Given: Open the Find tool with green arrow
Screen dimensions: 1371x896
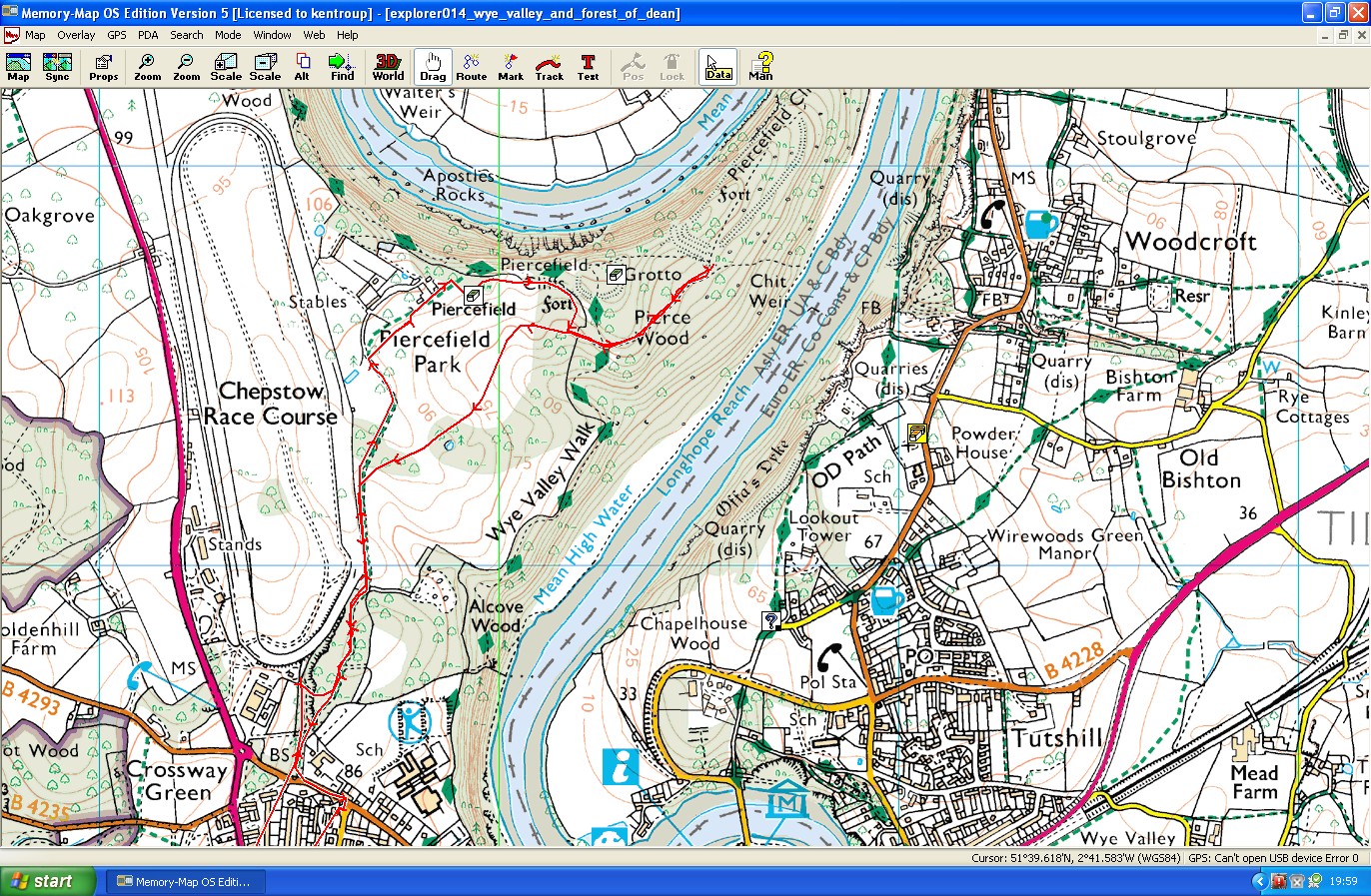Looking at the screenshot, I should 342,67.
